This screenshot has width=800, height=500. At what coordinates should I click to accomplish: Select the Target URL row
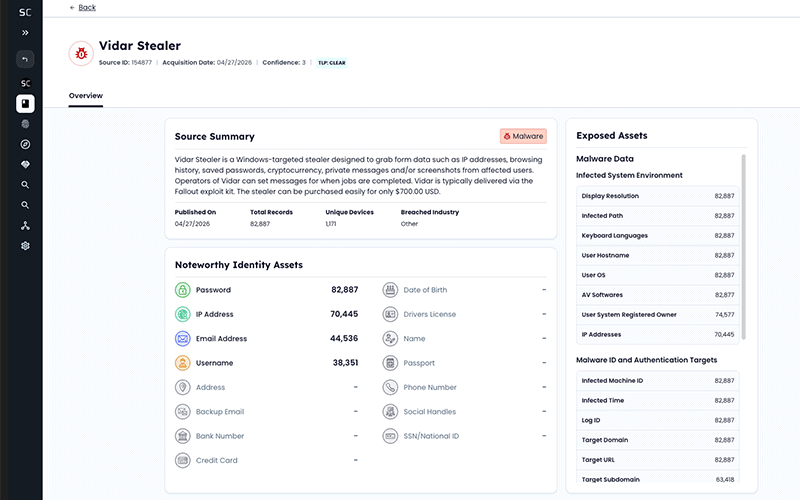(x=658, y=460)
